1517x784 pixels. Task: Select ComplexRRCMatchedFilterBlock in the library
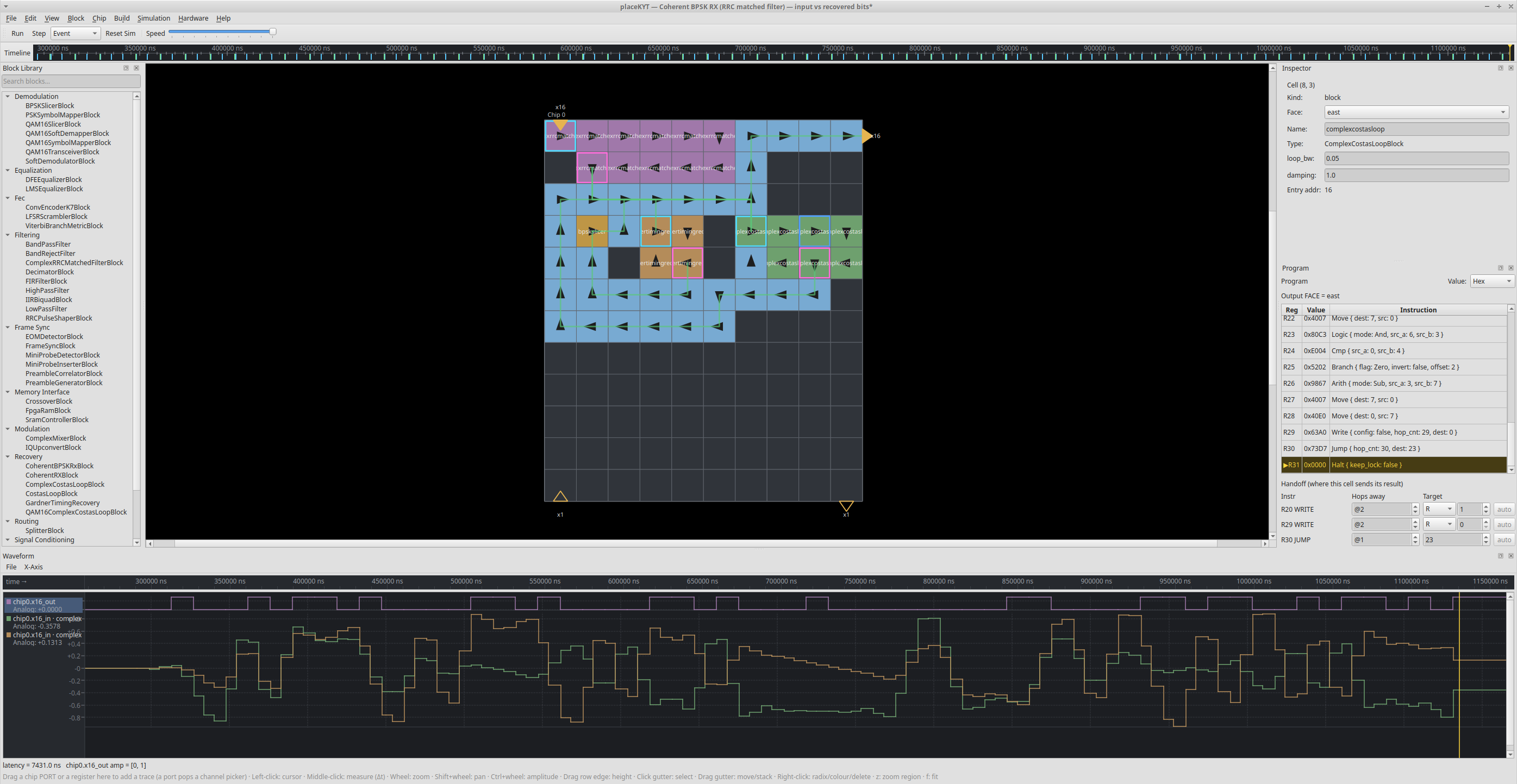(x=74, y=262)
